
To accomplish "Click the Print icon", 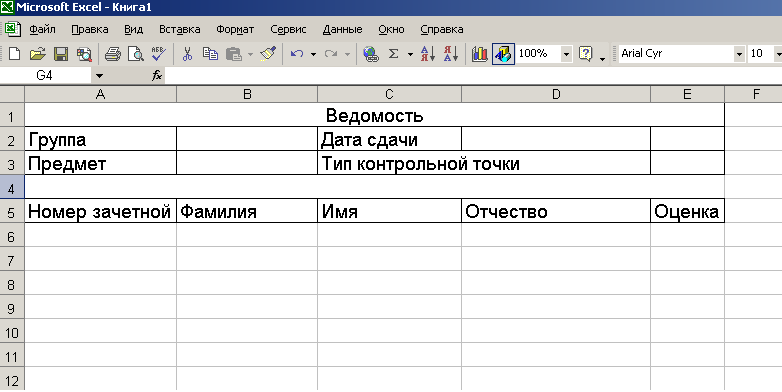I will tap(113, 53).
